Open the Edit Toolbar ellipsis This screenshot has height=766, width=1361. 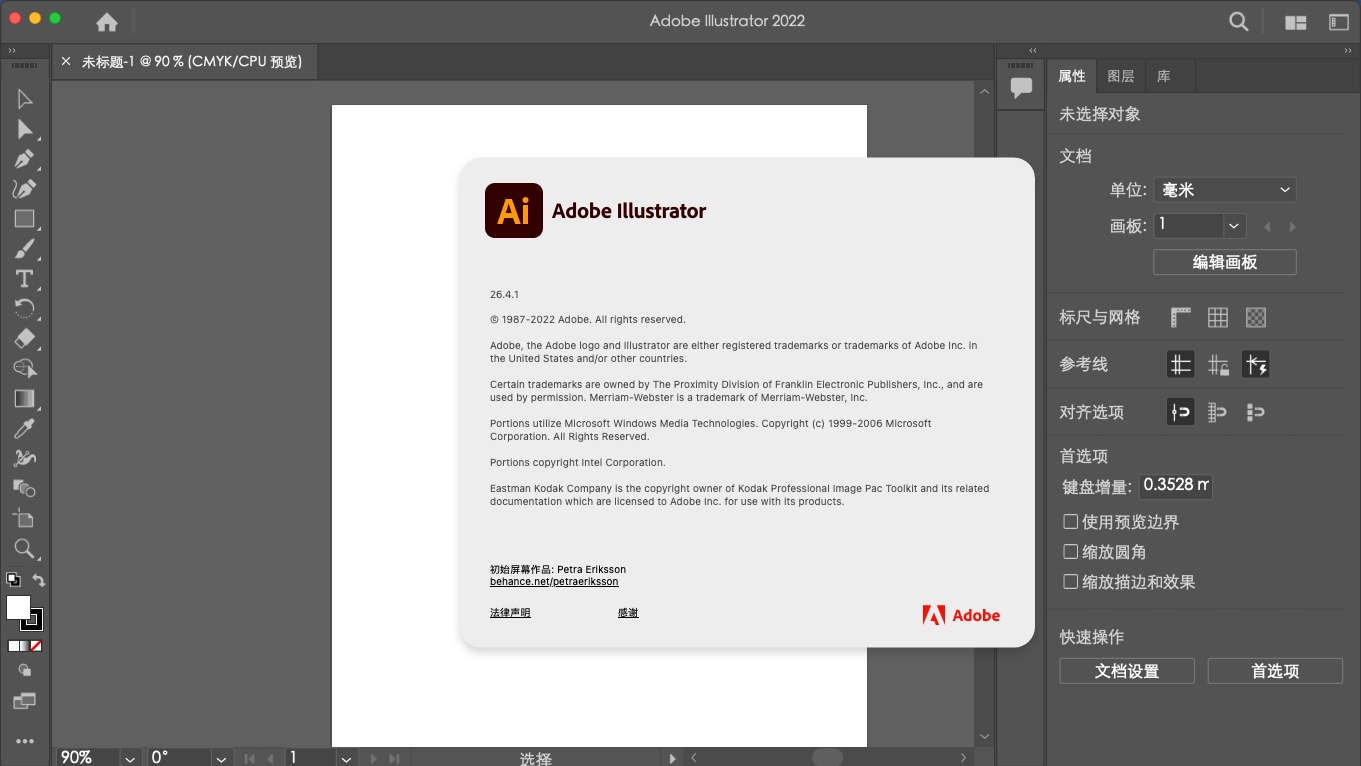pos(25,741)
